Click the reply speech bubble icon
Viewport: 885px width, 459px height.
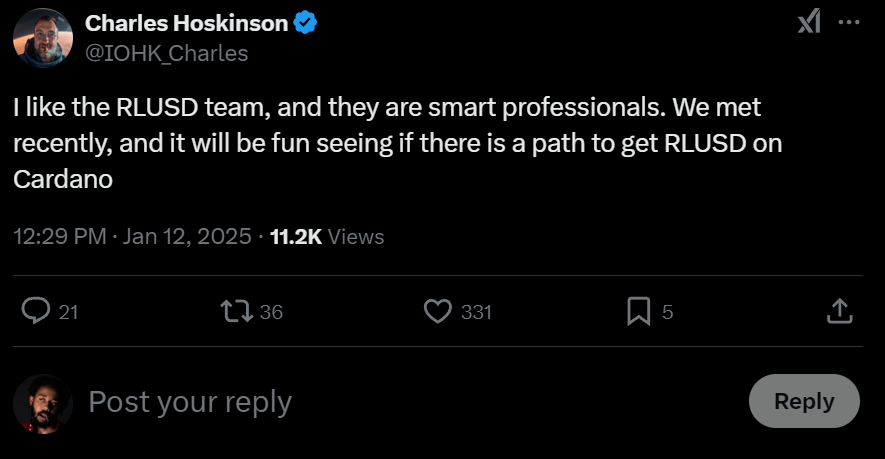coord(36,312)
